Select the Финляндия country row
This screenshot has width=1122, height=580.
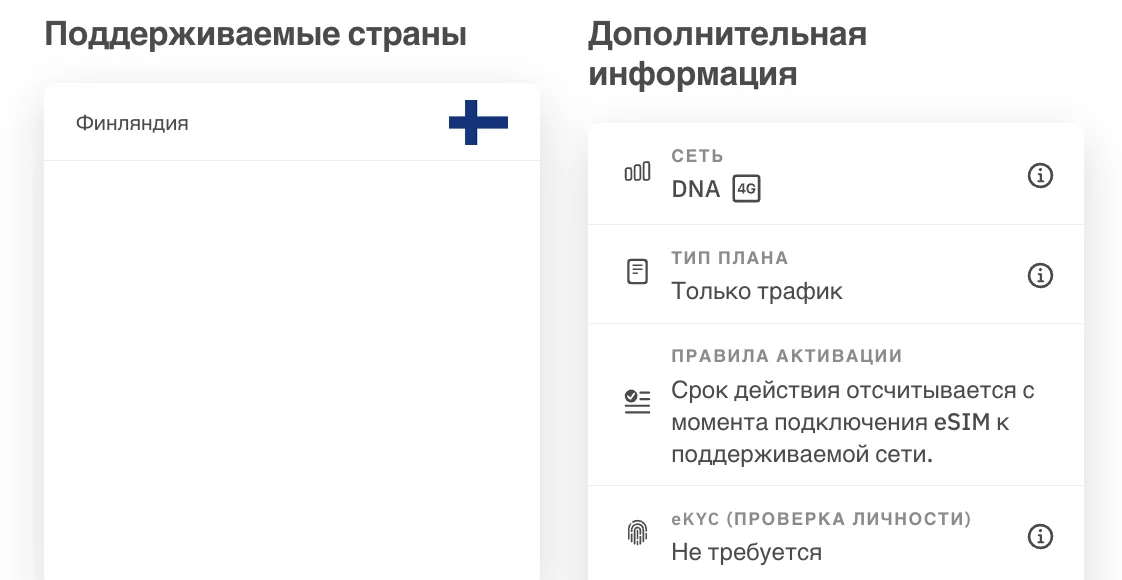[292, 122]
